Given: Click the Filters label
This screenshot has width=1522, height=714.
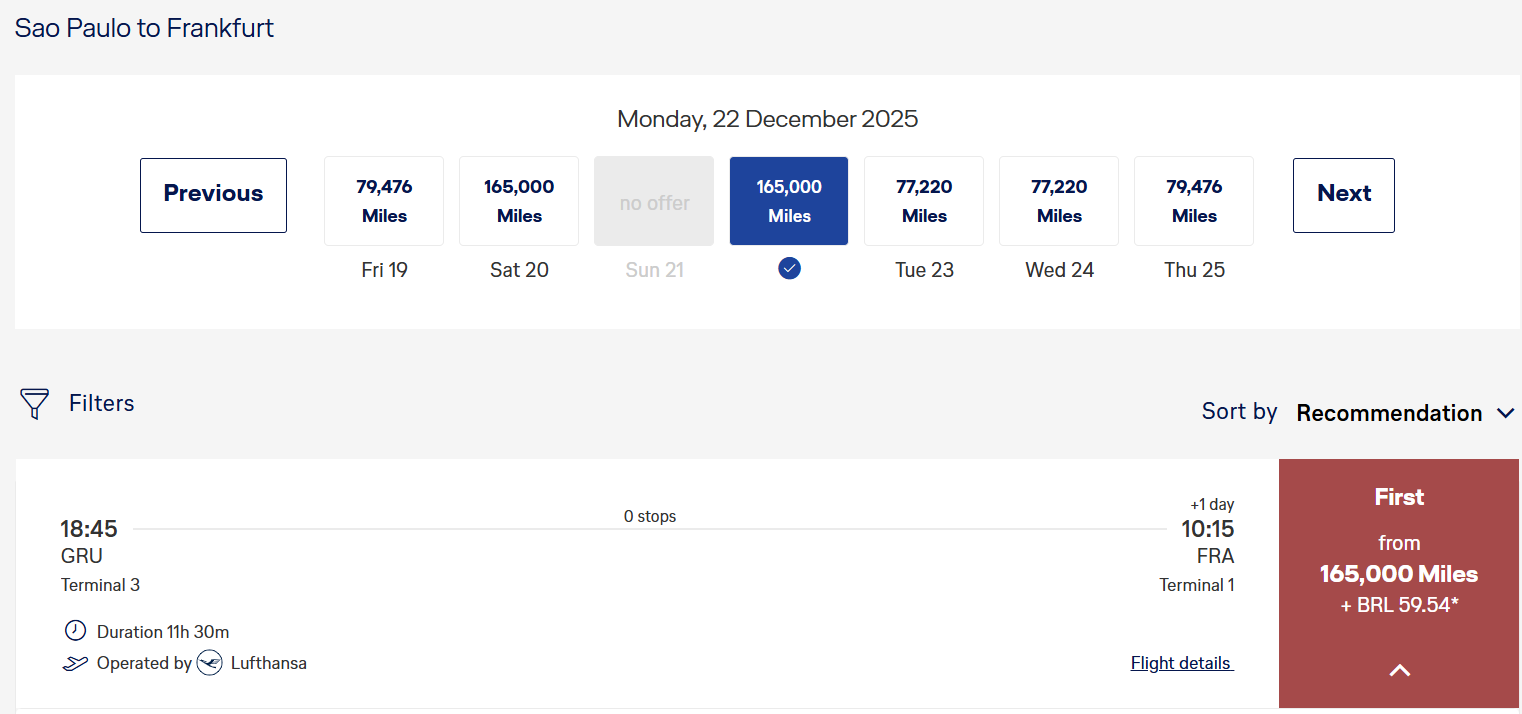Looking at the screenshot, I should [x=101, y=403].
